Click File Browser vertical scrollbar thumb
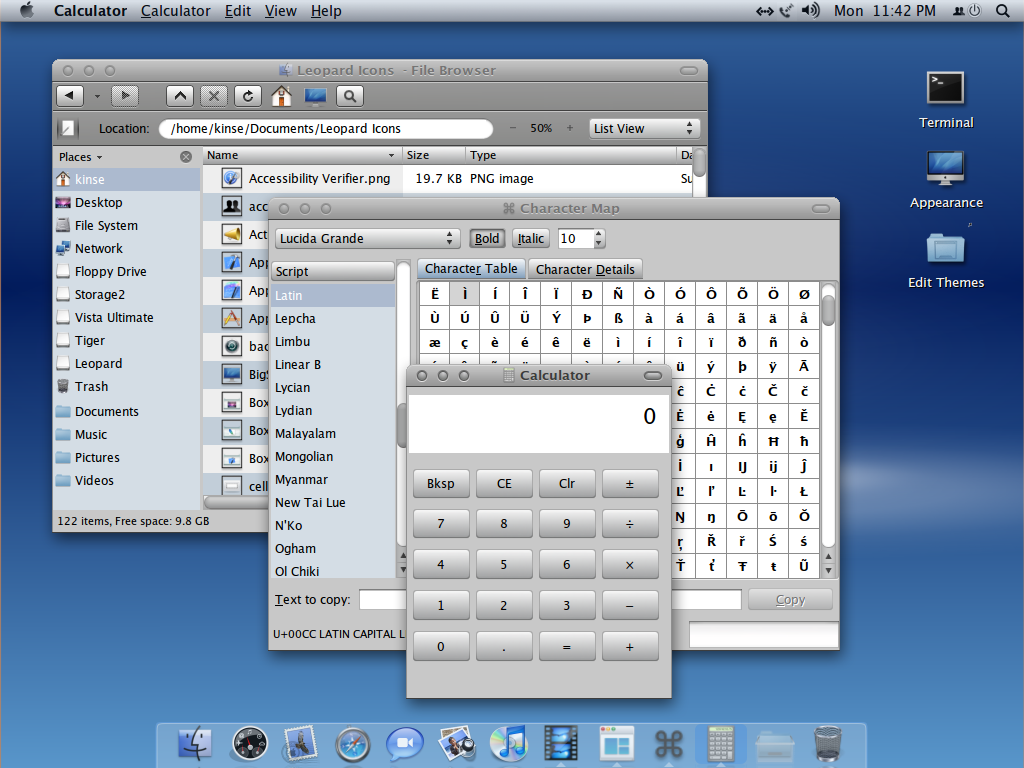Image resolution: width=1024 pixels, height=768 pixels. click(x=699, y=162)
